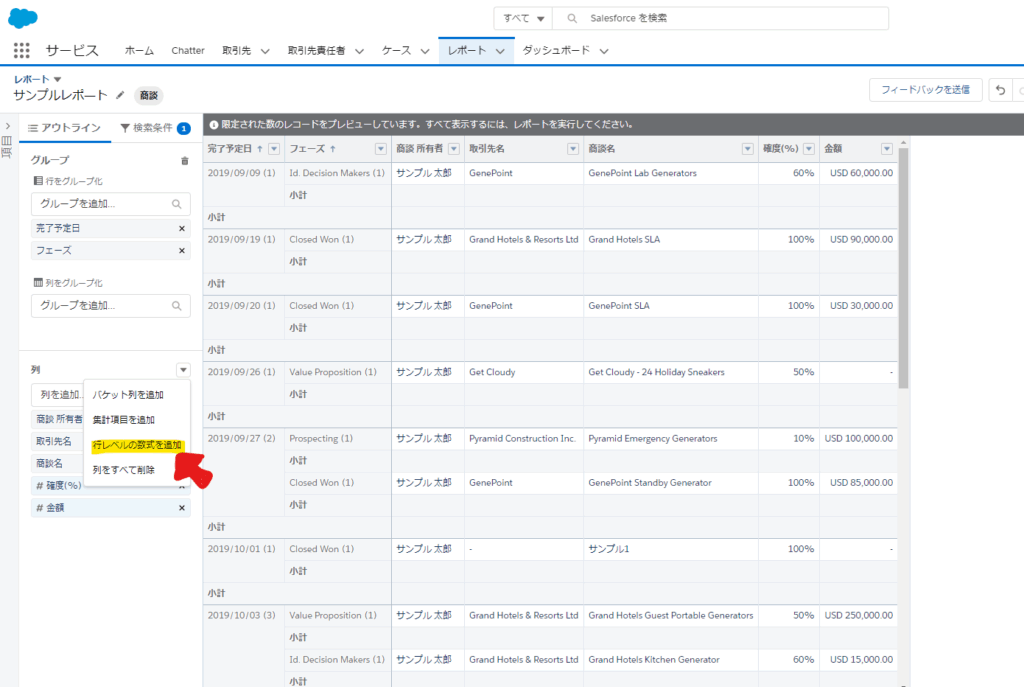This screenshot has width=1024, height=687.
Task: Click the info icon in preview banner
Action: pos(214,125)
